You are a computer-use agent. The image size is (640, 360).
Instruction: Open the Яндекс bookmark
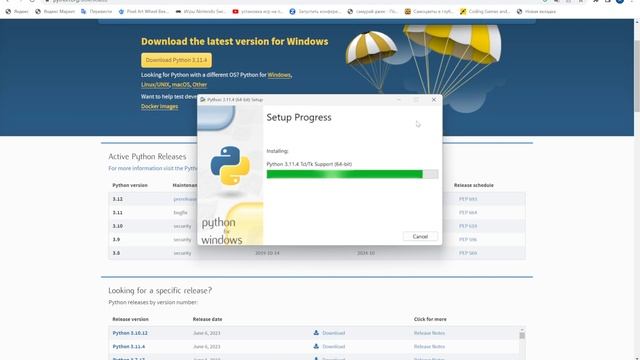coord(17,11)
